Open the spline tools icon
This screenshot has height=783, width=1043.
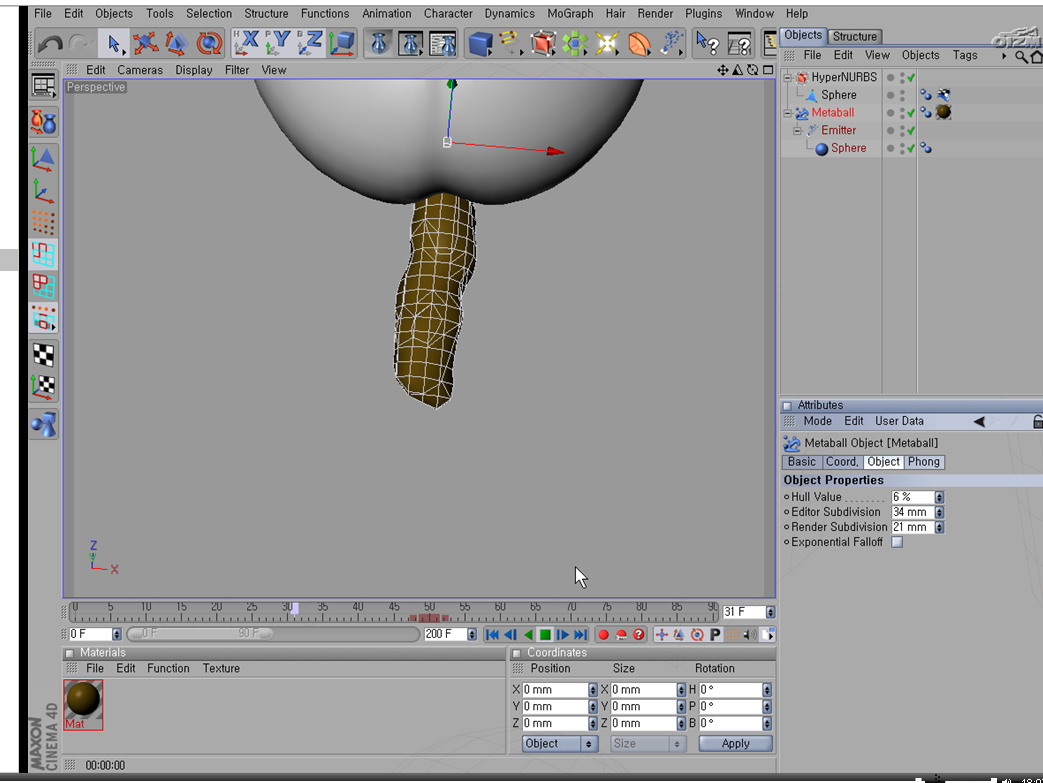pyautogui.click(x=510, y=44)
